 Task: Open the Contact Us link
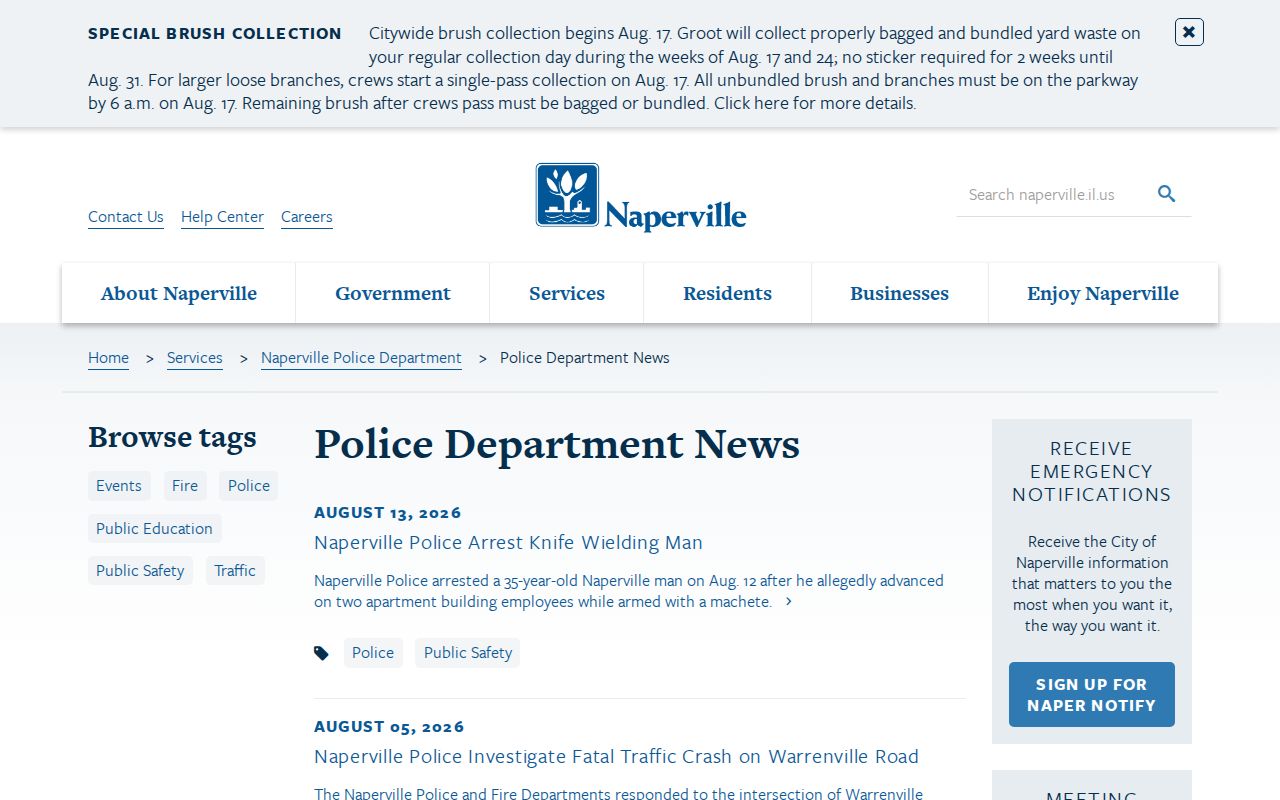point(126,217)
